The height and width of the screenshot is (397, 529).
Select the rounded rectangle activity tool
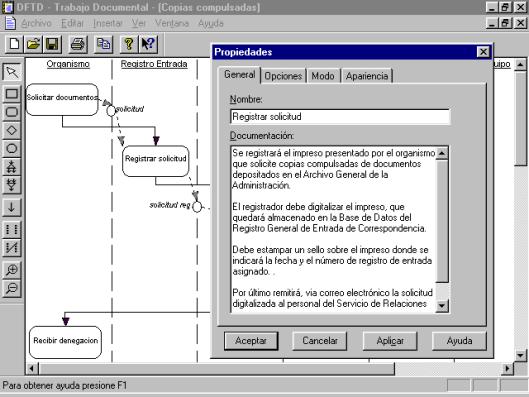coord(12,112)
